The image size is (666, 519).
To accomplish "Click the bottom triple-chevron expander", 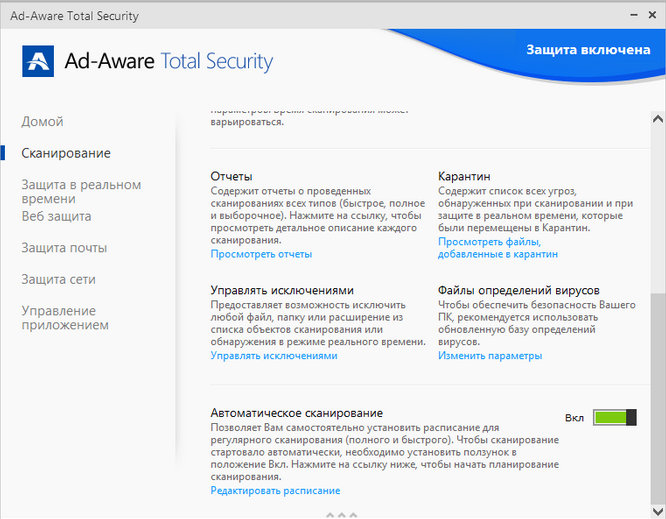I will point(341,515).
